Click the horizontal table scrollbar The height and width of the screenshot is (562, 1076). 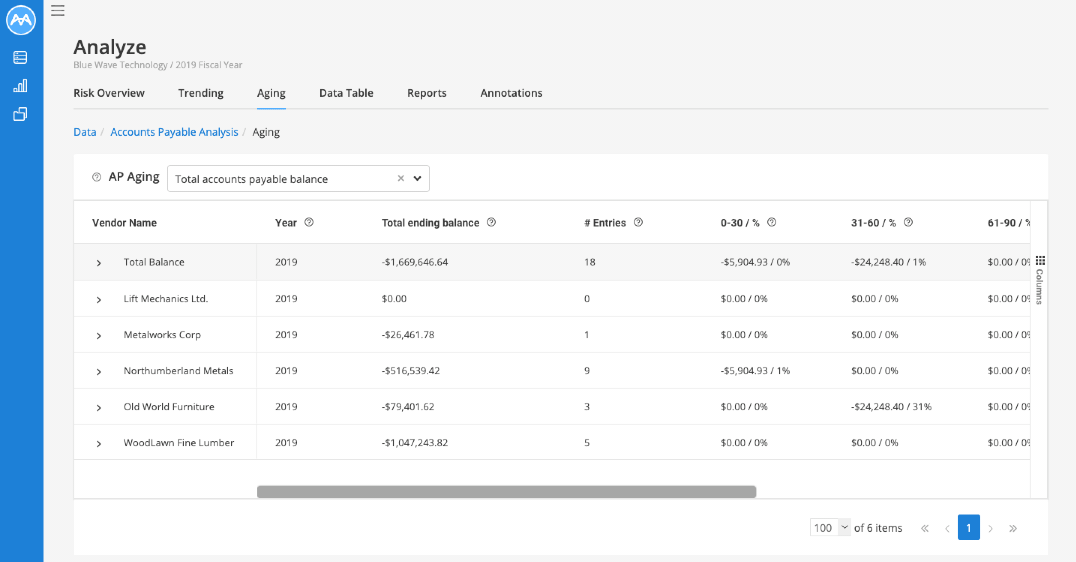tap(506, 491)
